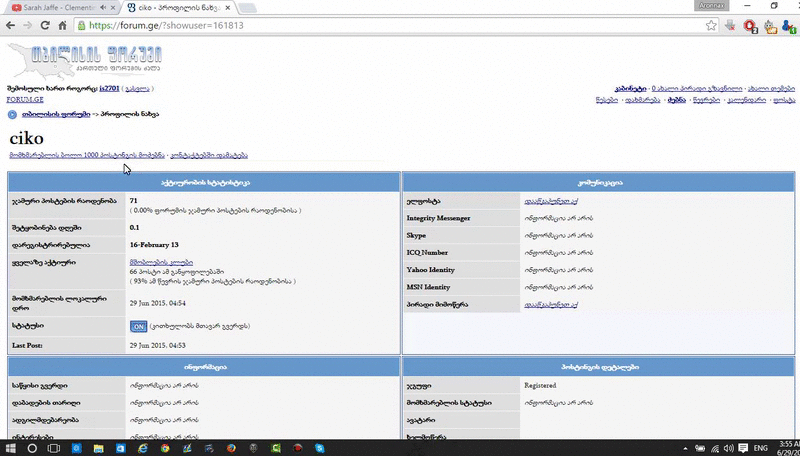
Task: Click the first bold link in top-right menu
Action: point(630,88)
